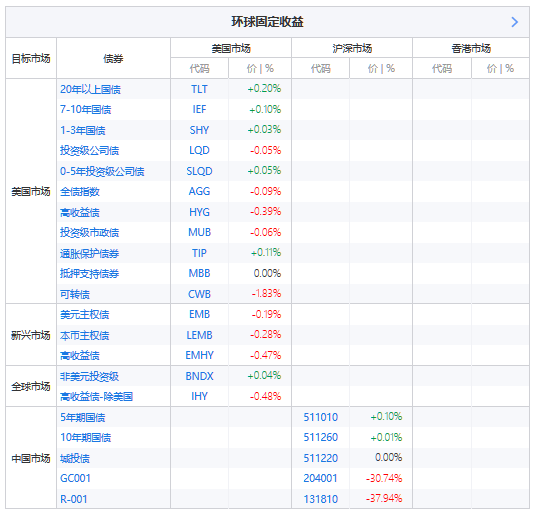Open the GC001 link
Screen dimensions: 535x514
(x=75, y=478)
